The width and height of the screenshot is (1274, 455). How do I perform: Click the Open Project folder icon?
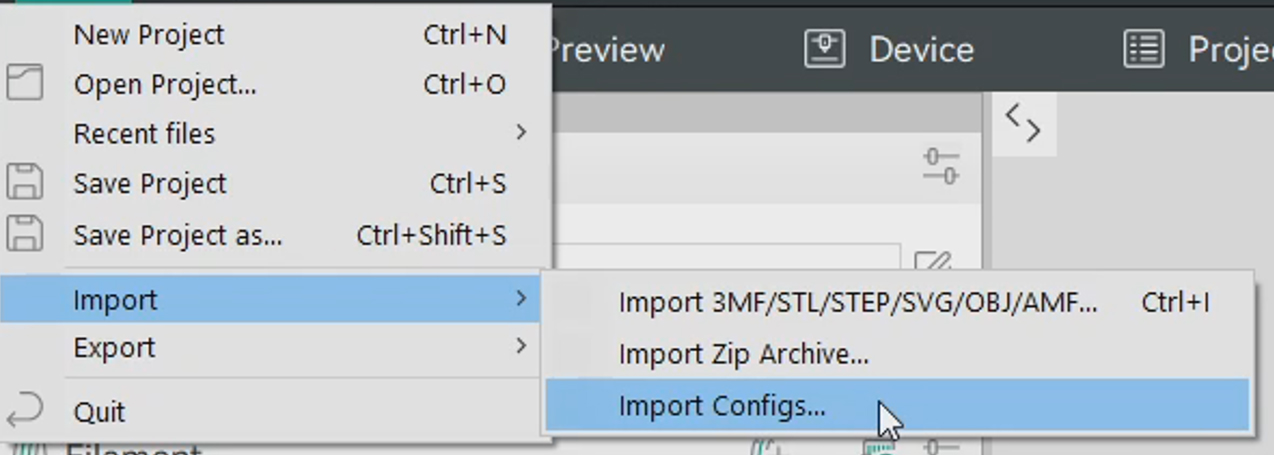pyautogui.click(x=25, y=83)
